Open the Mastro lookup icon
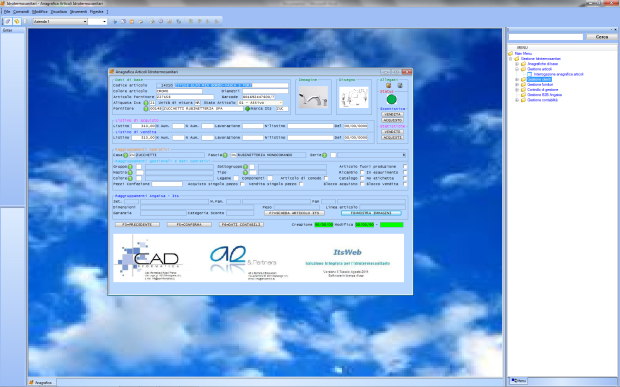Viewport: 620px width, 387px height. 130,173
